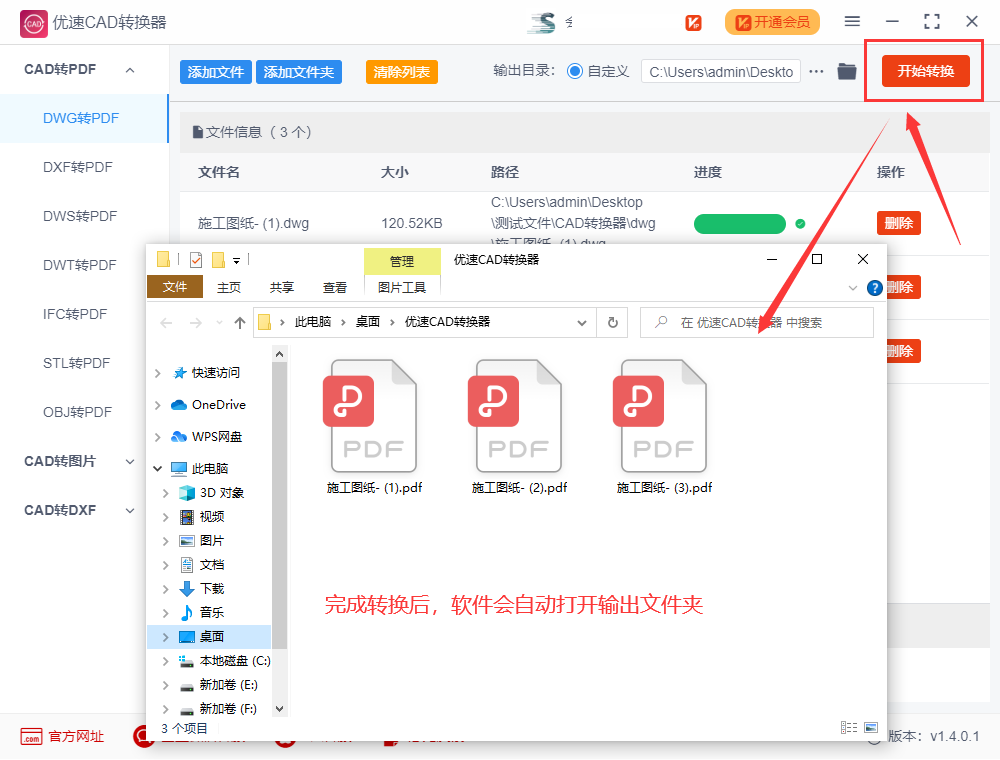Collapse 此电脑 tree chevron
The height and width of the screenshot is (760, 1000).
coord(158,469)
